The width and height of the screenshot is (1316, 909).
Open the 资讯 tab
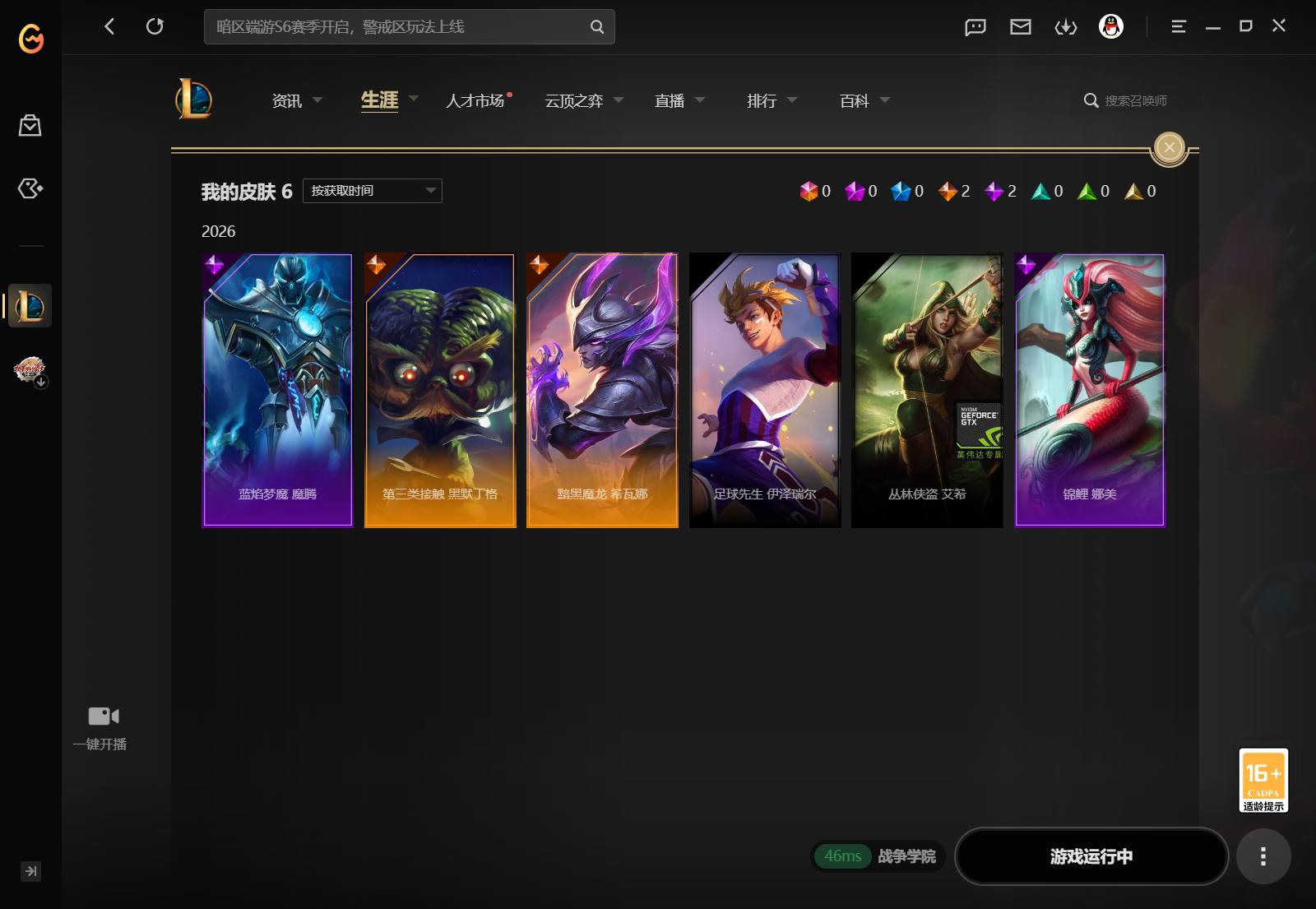coord(287,100)
